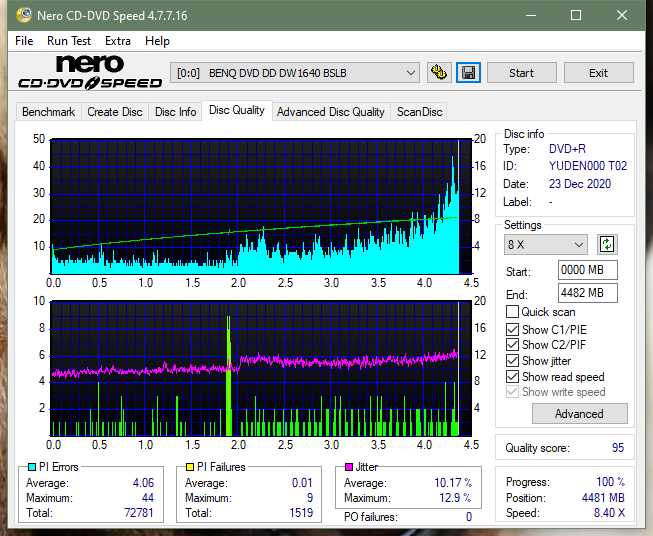Image resolution: width=653 pixels, height=536 pixels.
Task: Toggle Show C2/PIF checkbox
Action: 512,345
